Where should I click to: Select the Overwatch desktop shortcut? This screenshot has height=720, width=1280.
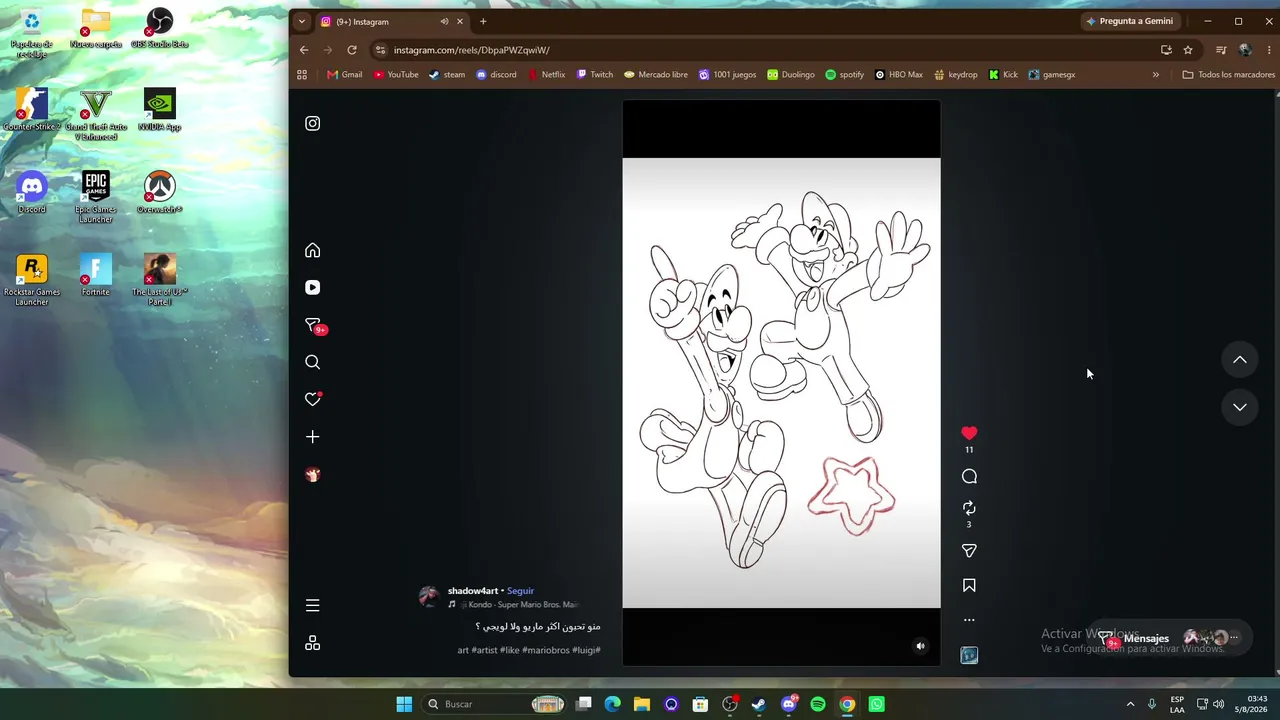point(160,192)
